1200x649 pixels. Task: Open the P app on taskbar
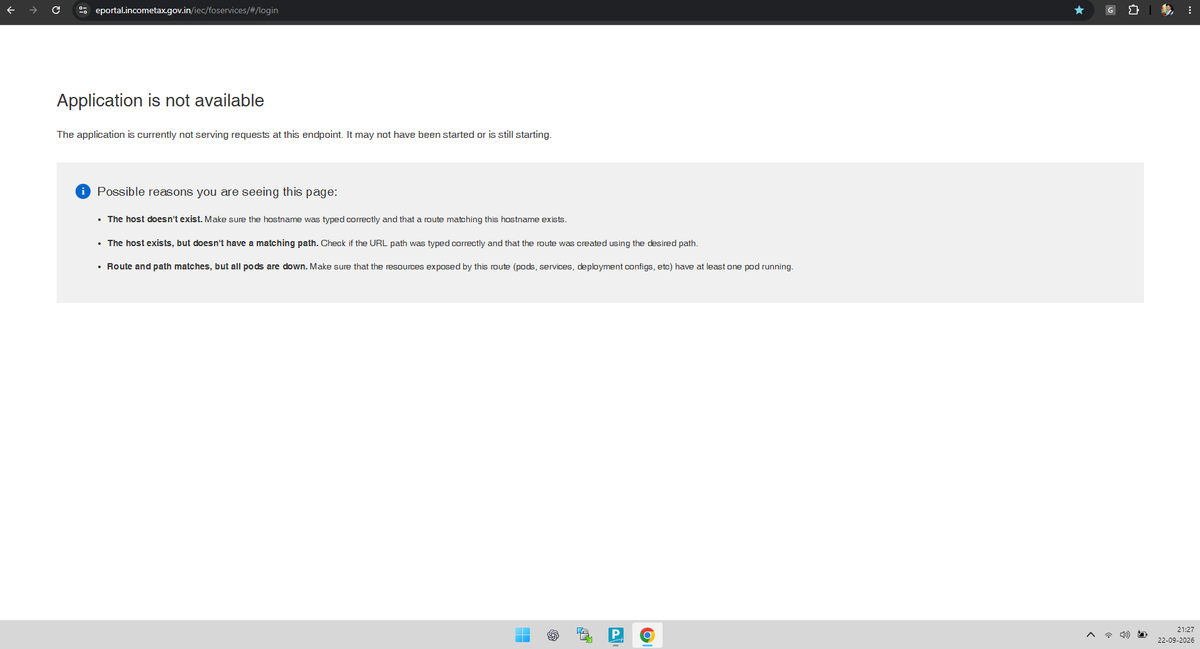click(x=616, y=634)
